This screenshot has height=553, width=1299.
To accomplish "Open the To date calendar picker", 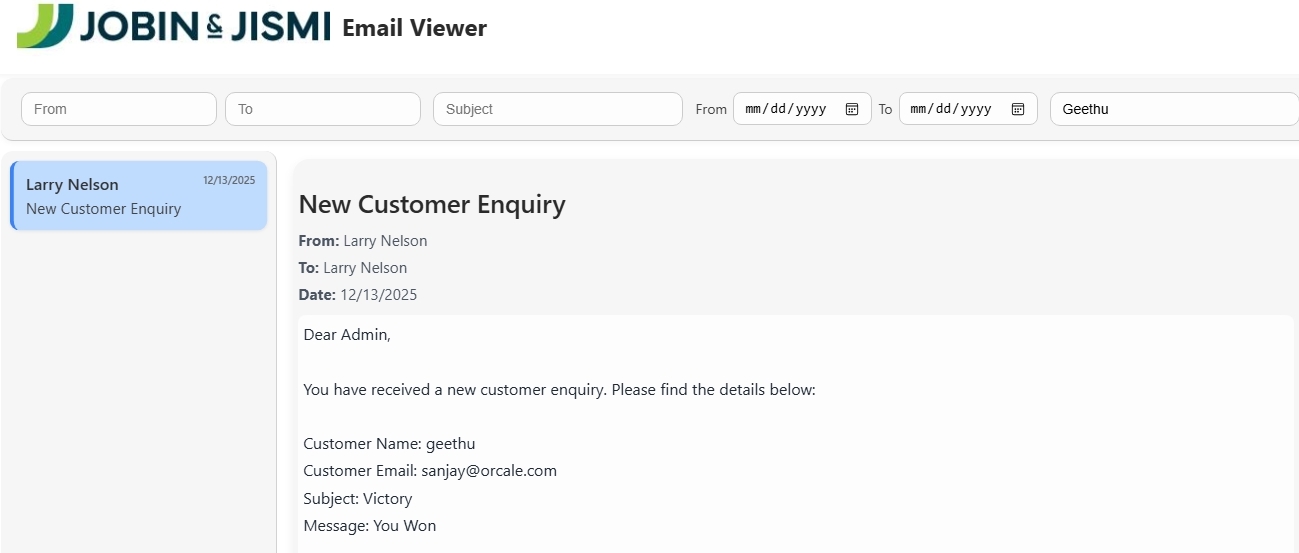I will [1018, 109].
